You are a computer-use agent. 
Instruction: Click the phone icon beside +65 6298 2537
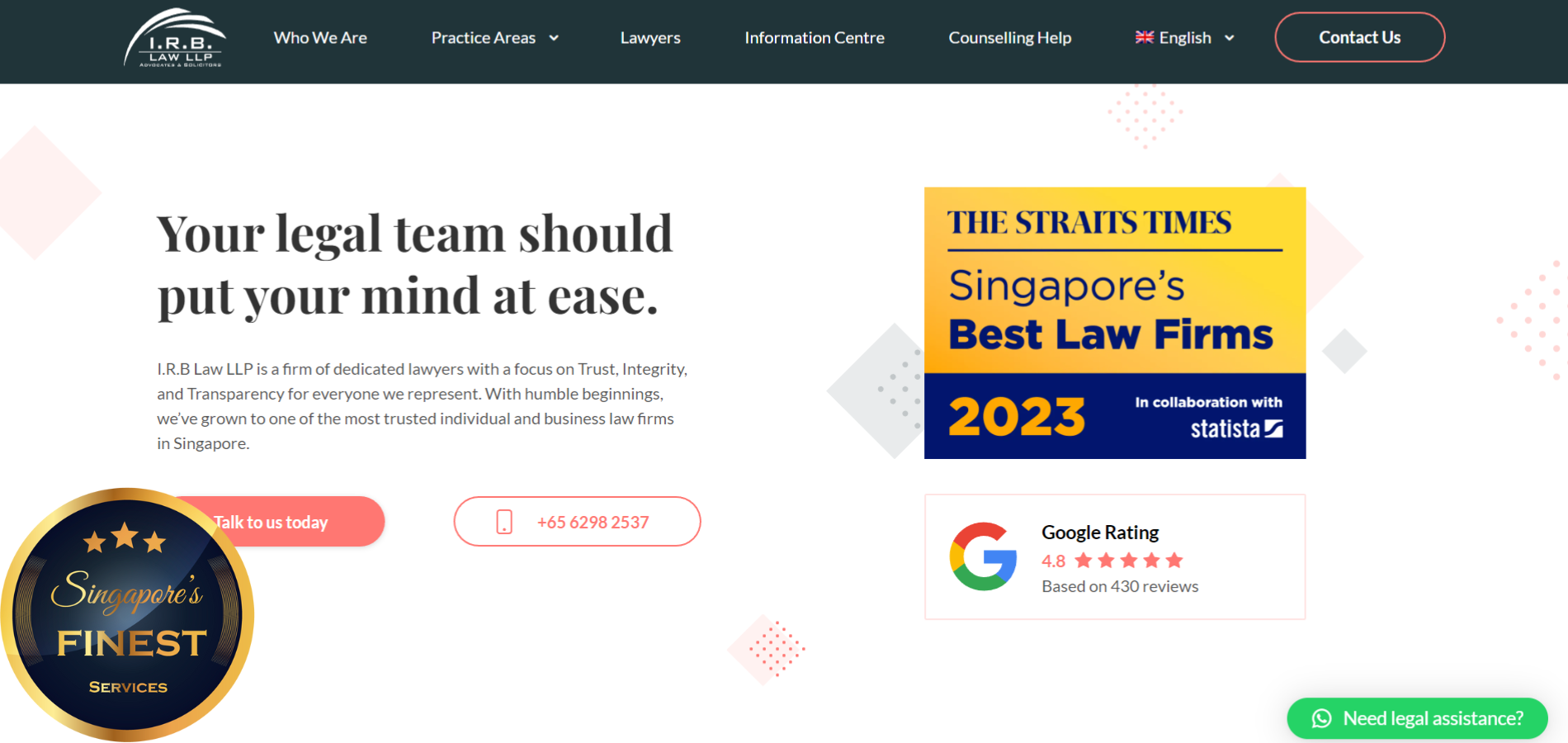tap(504, 522)
